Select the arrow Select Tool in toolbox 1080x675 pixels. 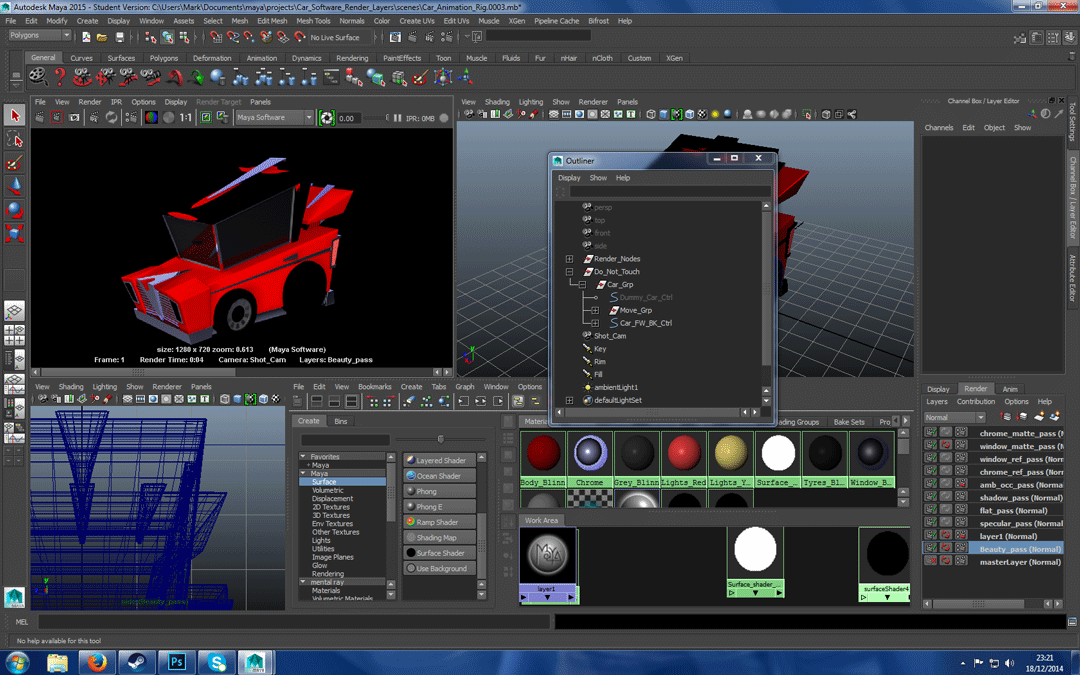point(14,117)
